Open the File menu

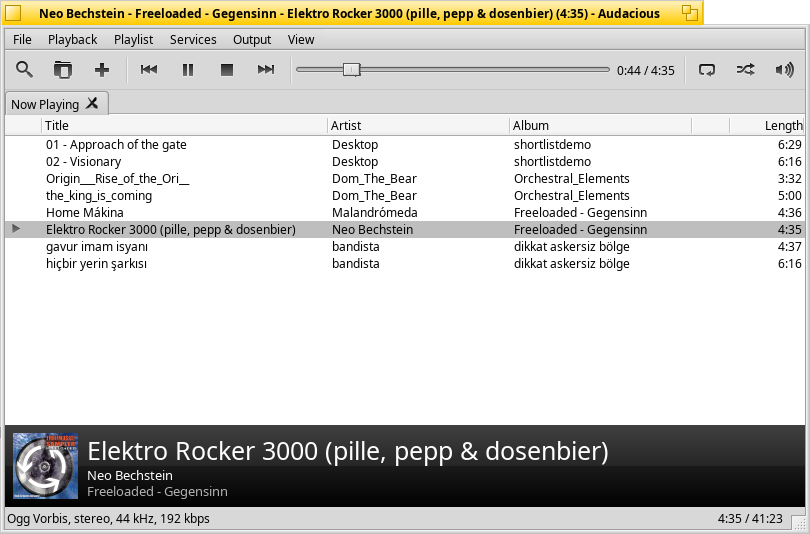point(22,39)
